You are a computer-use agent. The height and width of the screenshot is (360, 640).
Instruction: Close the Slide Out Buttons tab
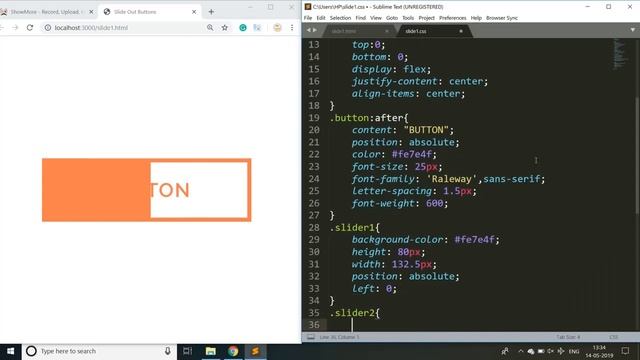pyautogui.click(x=194, y=12)
